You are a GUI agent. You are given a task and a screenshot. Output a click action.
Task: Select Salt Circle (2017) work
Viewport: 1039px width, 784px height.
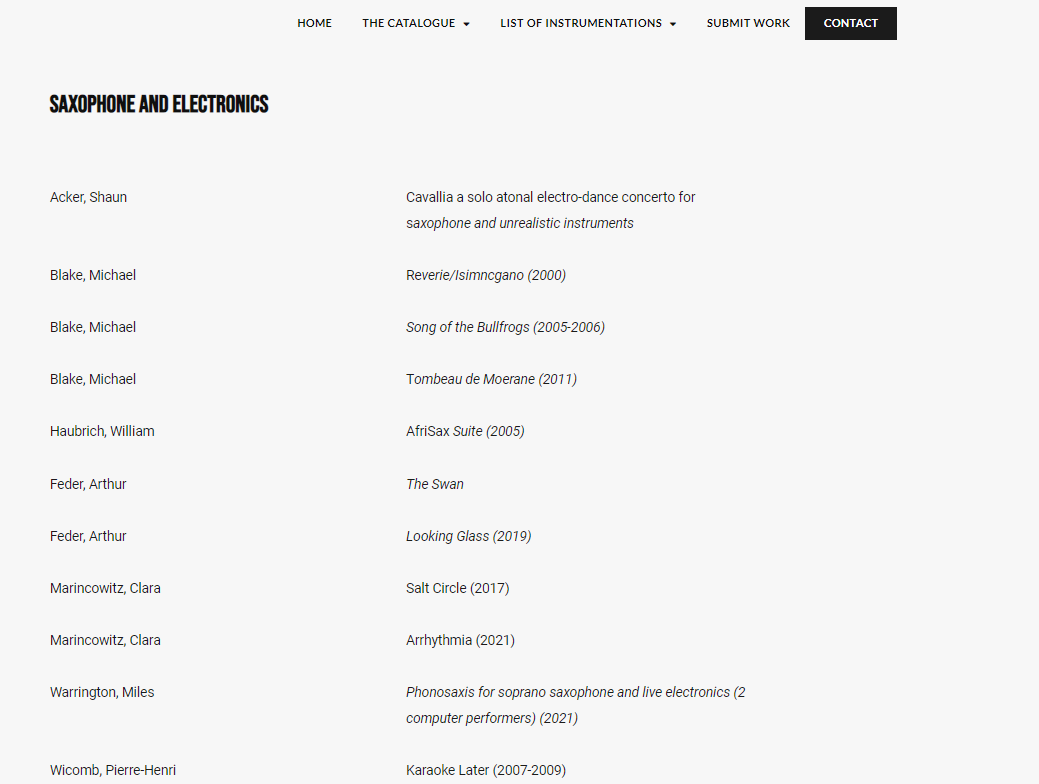coord(457,588)
